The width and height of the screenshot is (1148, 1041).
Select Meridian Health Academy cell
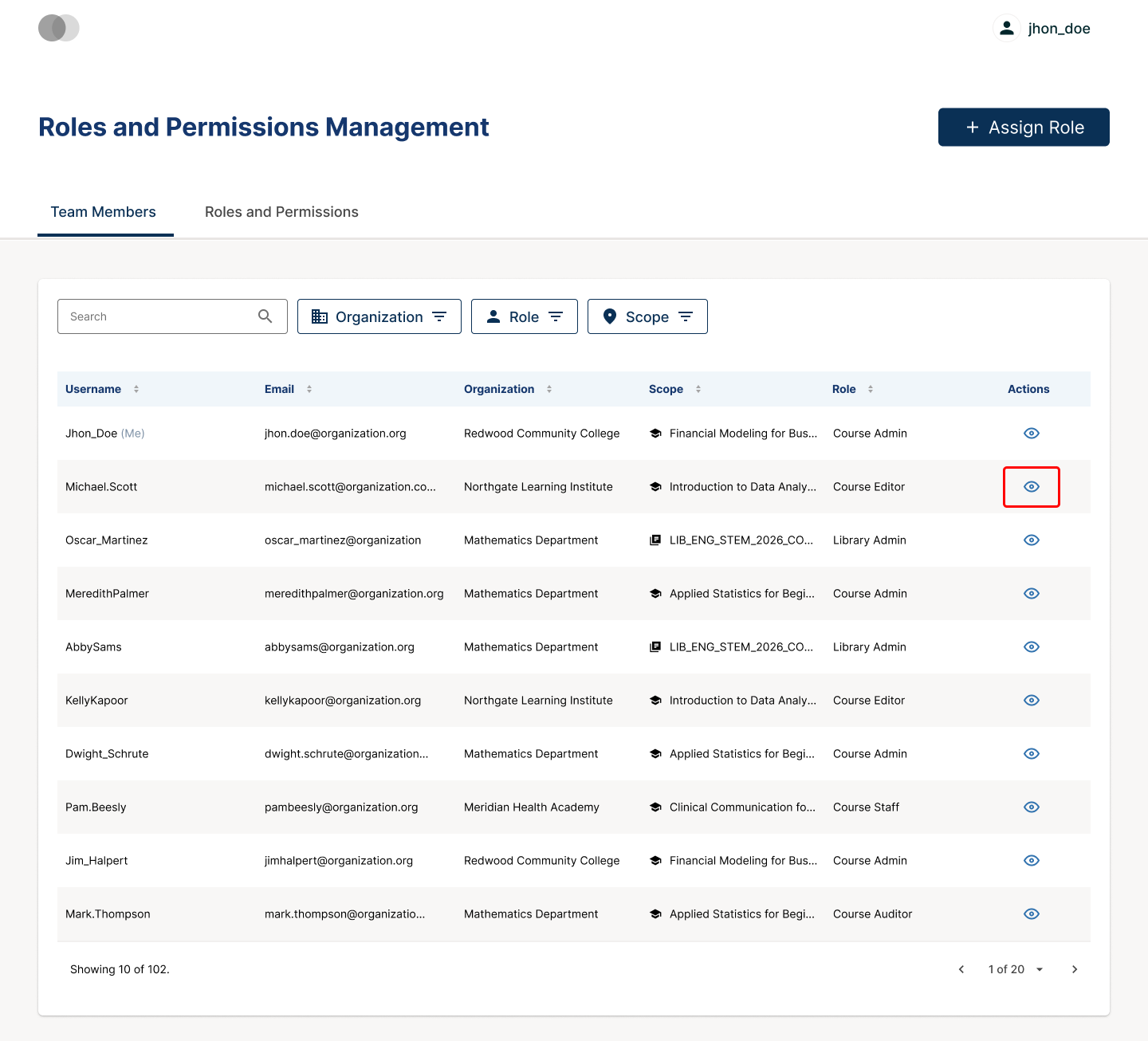(x=532, y=807)
